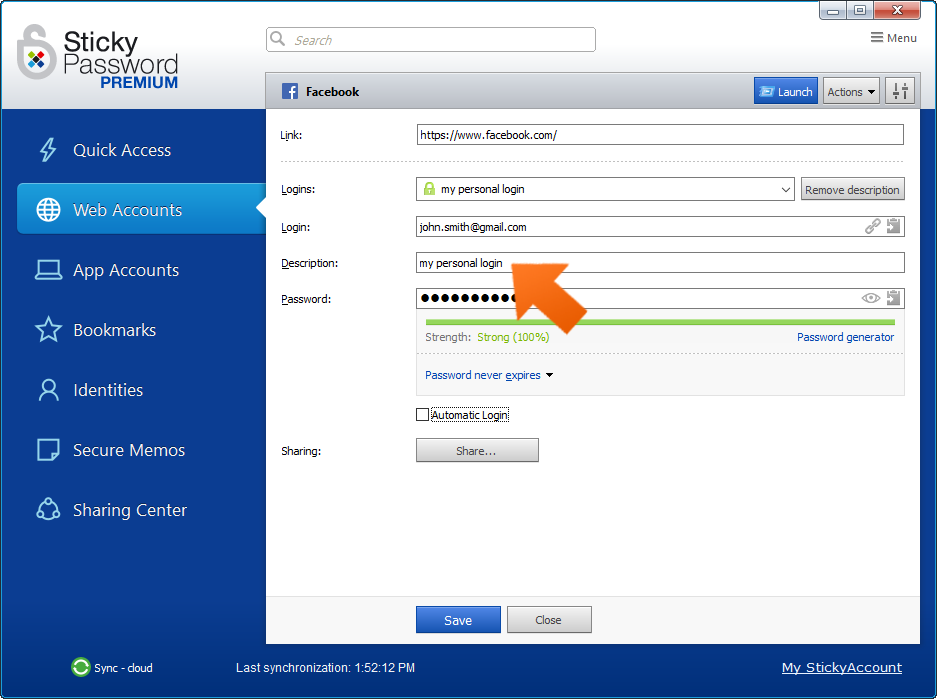Viewport: 937px width, 699px height.
Task: Focus the Search input field
Action: (430, 39)
